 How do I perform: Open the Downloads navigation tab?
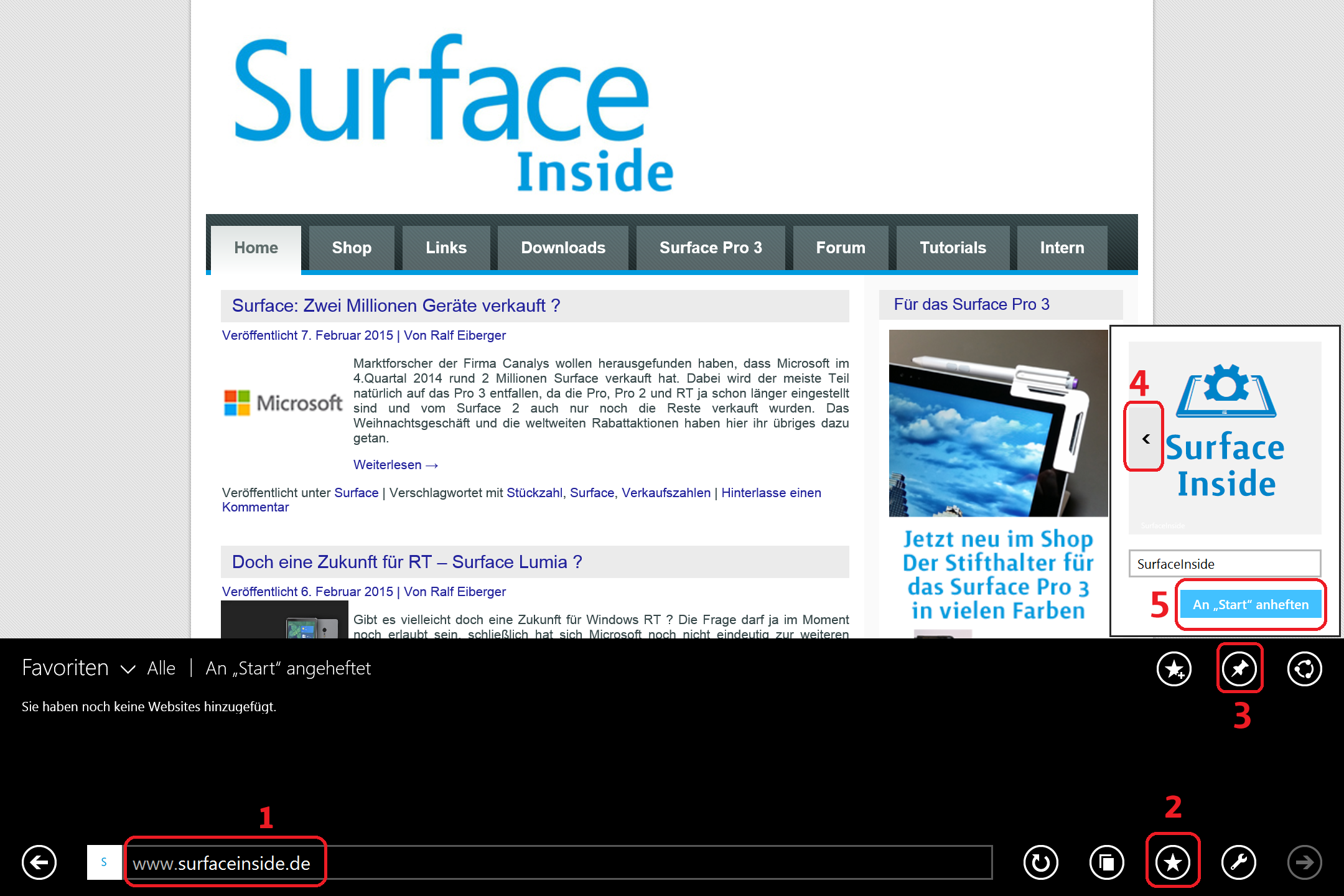tap(563, 248)
